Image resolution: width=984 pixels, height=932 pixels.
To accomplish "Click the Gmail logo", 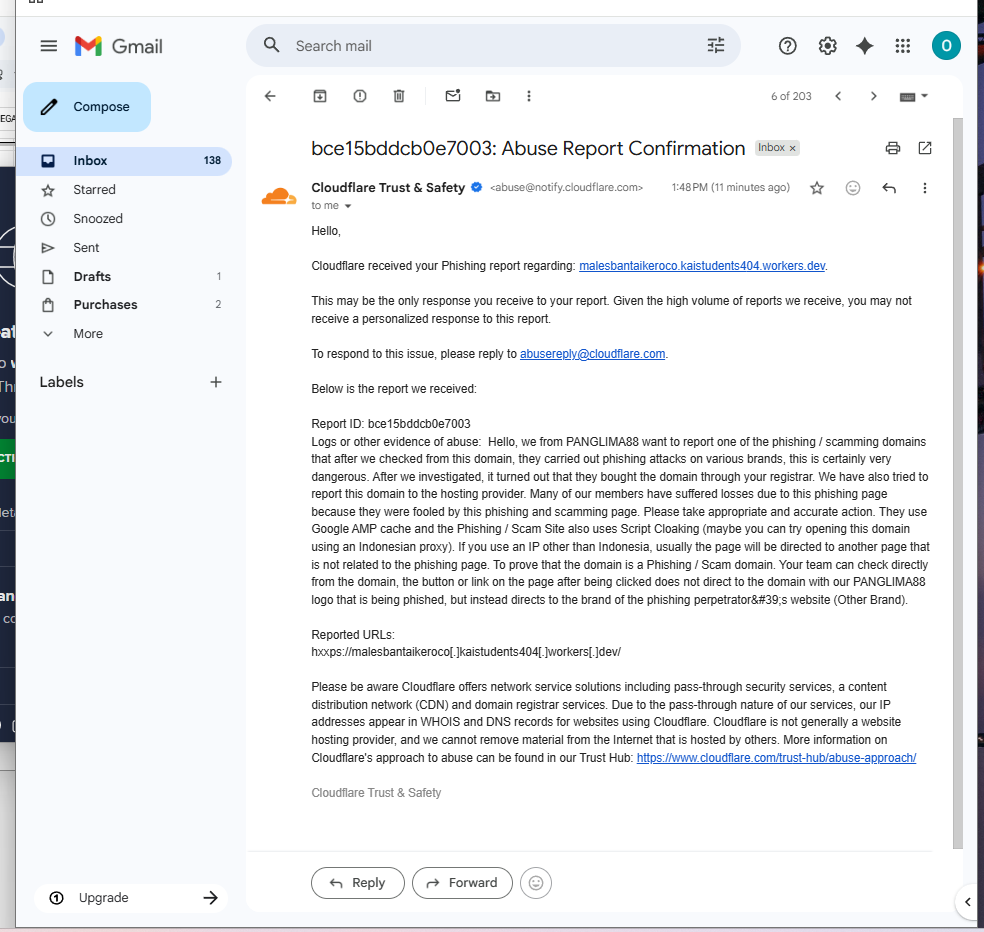I will click(119, 46).
